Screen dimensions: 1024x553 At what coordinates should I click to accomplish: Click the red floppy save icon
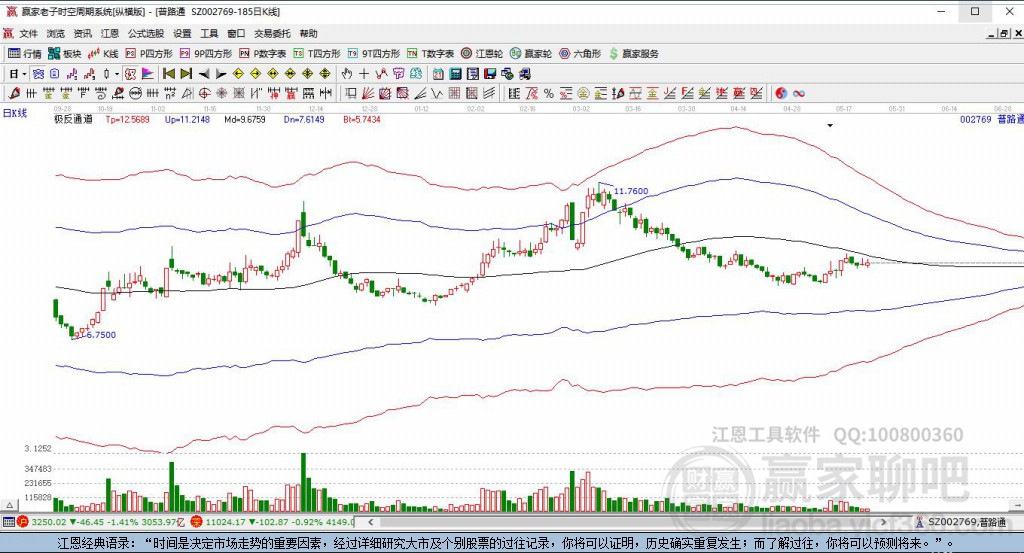pos(490,74)
